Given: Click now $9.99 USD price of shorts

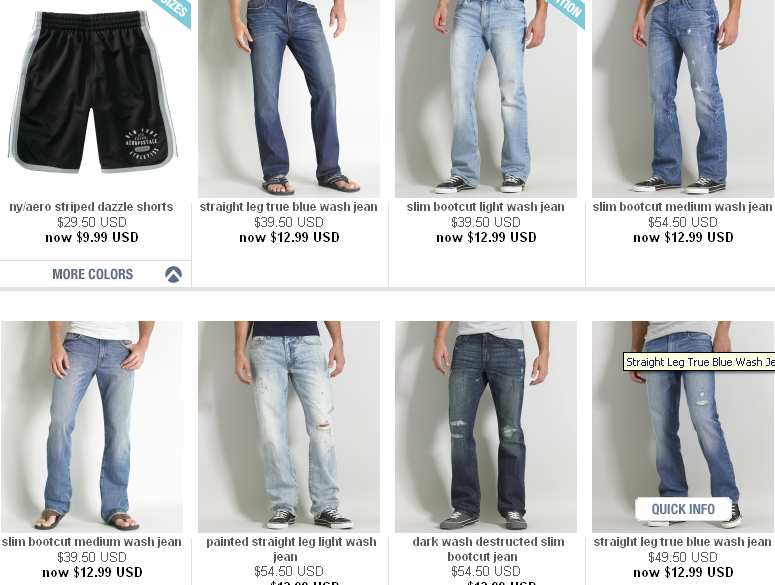Looking at the screenshot, I should [x=92, y=237].
